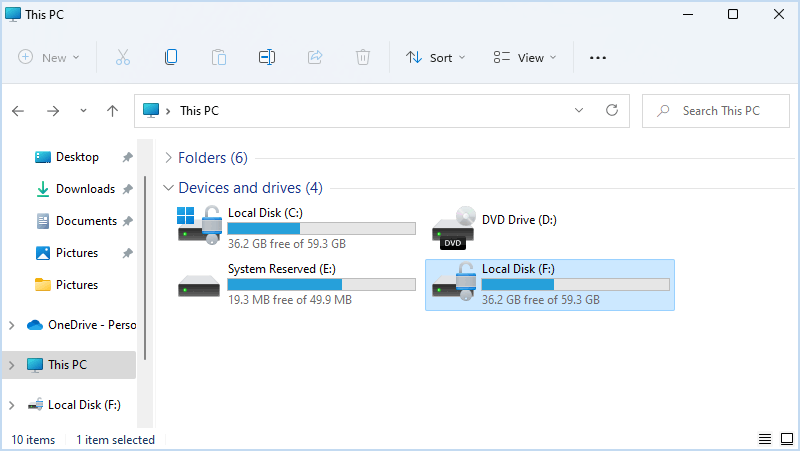Click '36.2 GB free of 59.3 GB' under F:
This screenshot has height=451, width=800.
tap(541, 300)
